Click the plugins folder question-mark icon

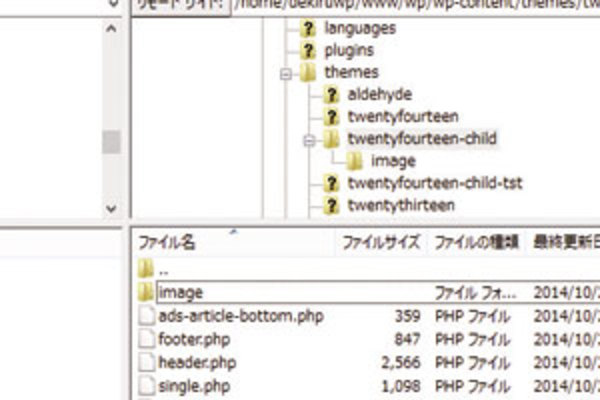click(x=308, y=51)
